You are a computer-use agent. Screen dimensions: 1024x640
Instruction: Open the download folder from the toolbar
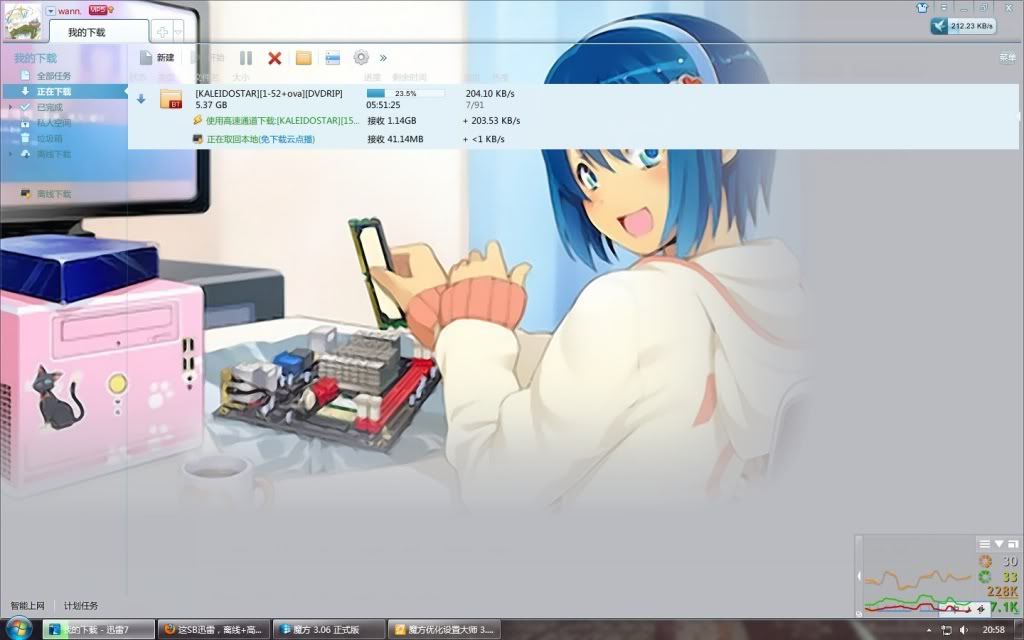[304, 58]
